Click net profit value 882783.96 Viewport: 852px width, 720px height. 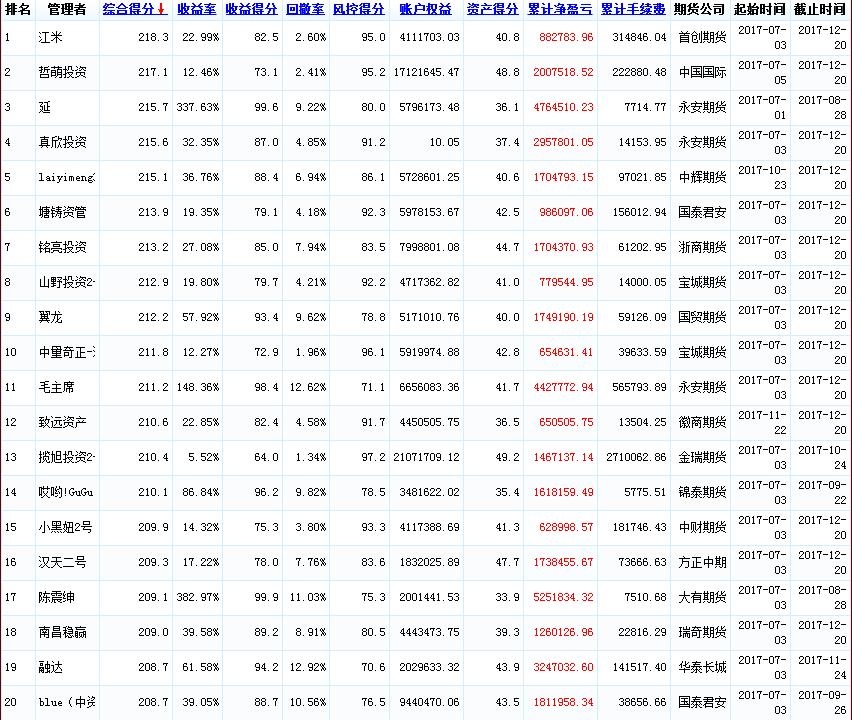coord(566,37)
